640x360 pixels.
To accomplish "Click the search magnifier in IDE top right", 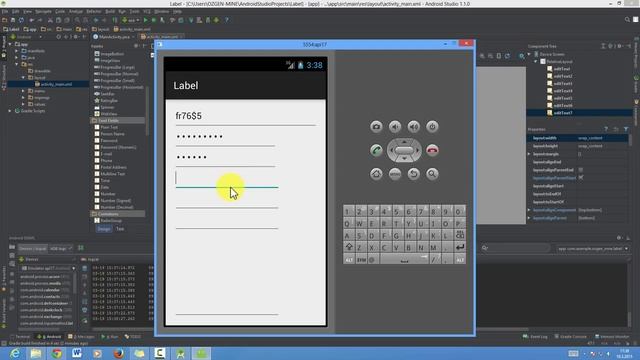I will point(627,20).
